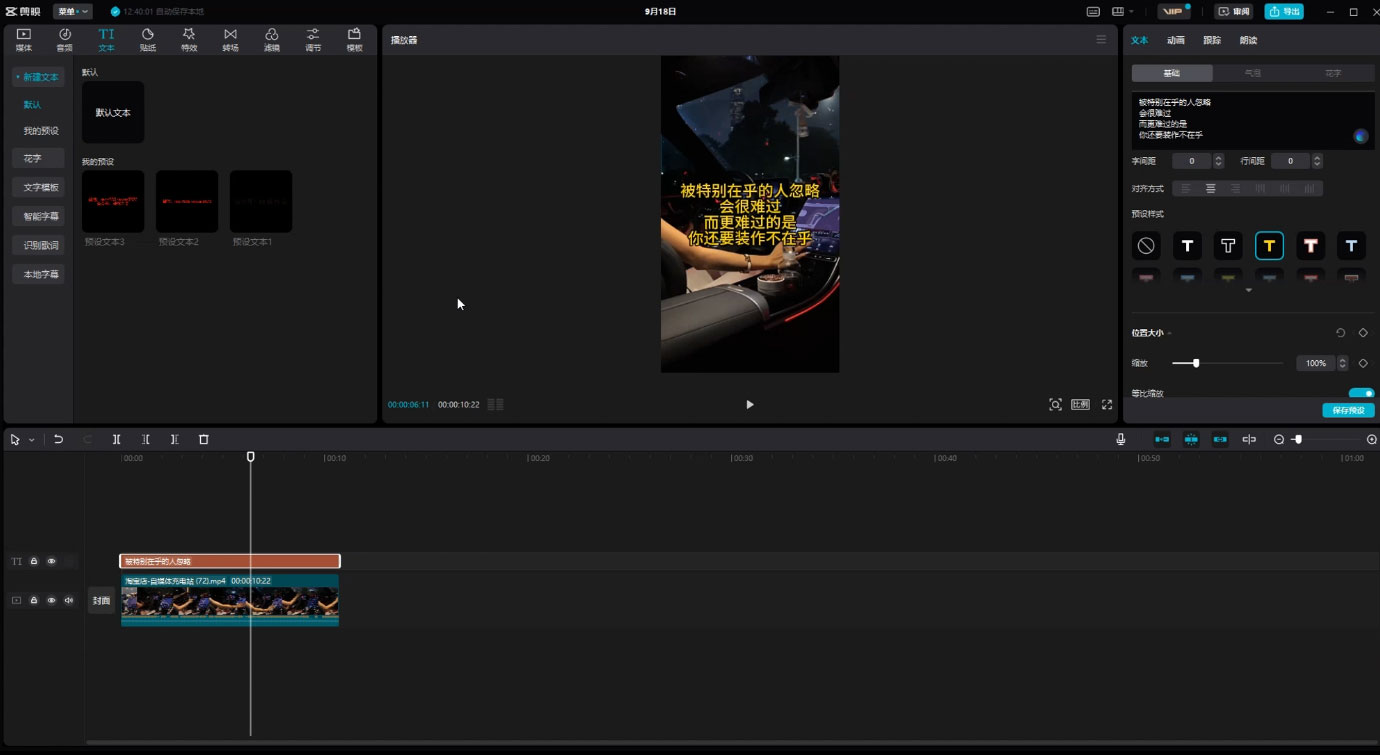Viewport: 1380px width, 755px height.
Task: Open the 滤镜 (Filters) panel
Action: (271, 39)
